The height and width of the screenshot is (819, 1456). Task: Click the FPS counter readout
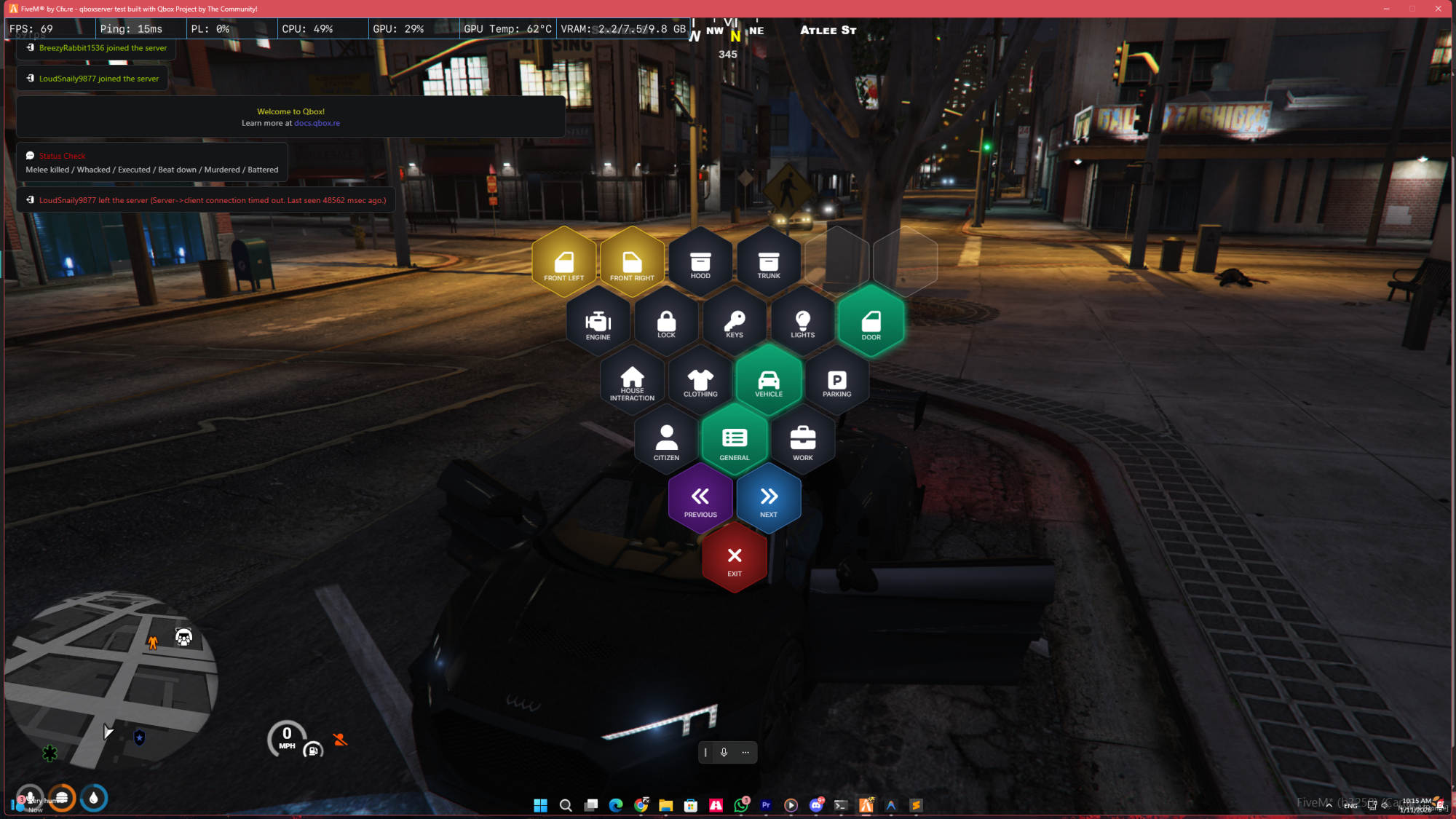[50, 29]
